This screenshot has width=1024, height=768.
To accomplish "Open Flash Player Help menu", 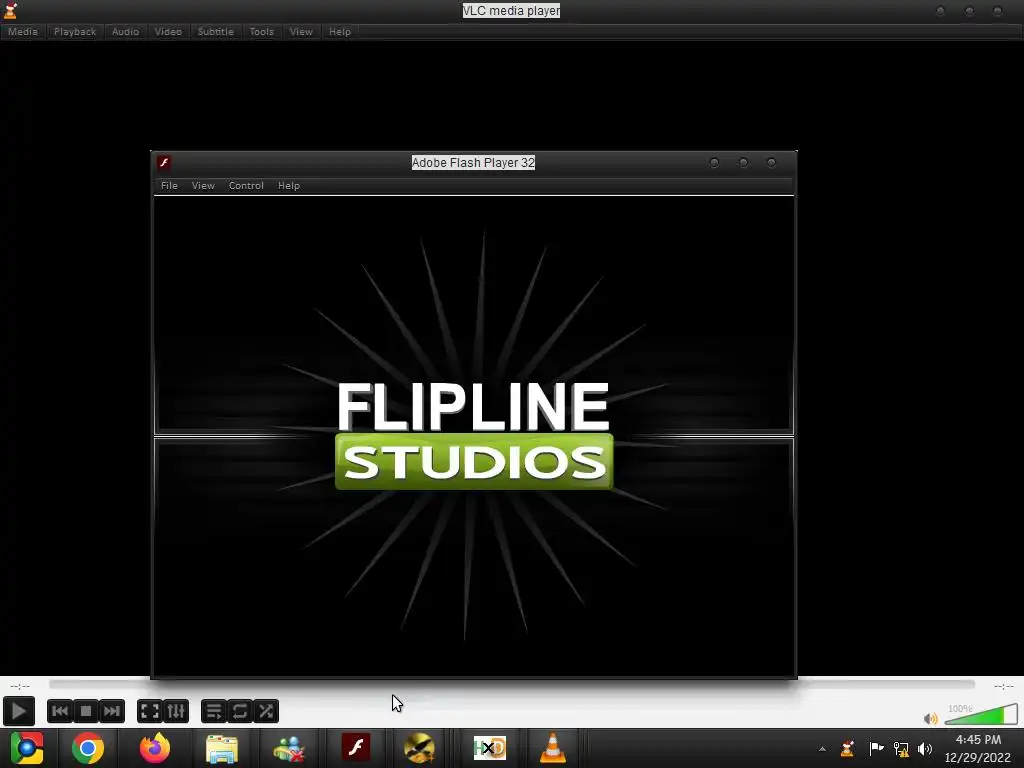I will click(289, 185).
